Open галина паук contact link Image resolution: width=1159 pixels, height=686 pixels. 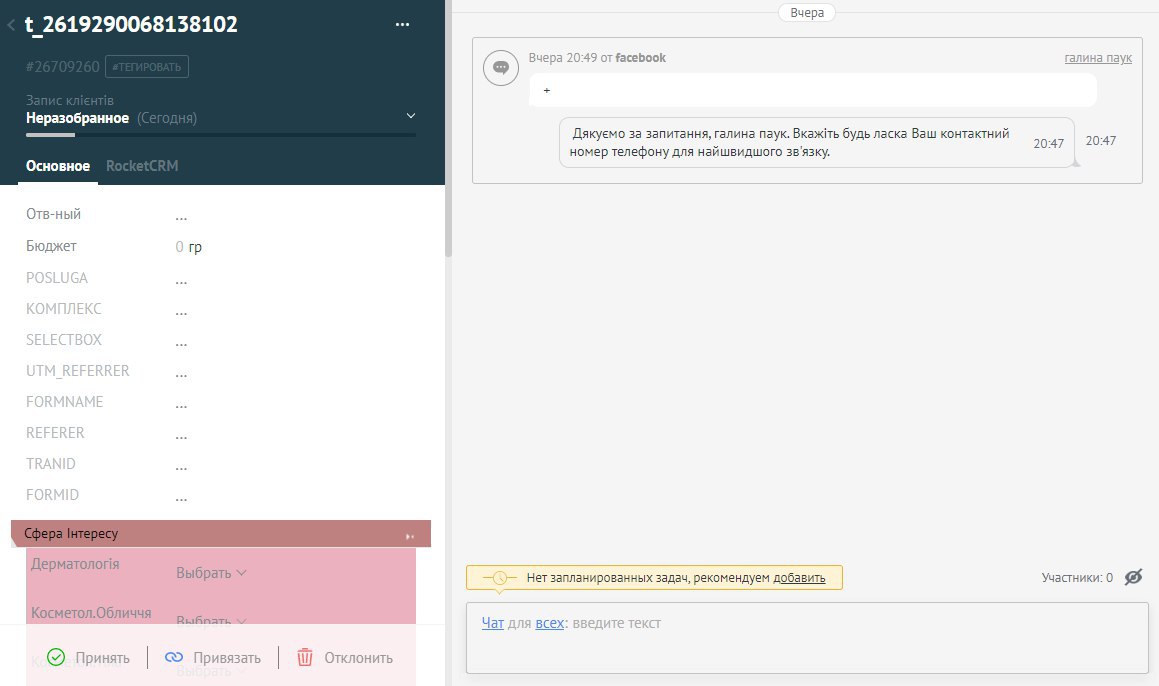point(1098,58)
